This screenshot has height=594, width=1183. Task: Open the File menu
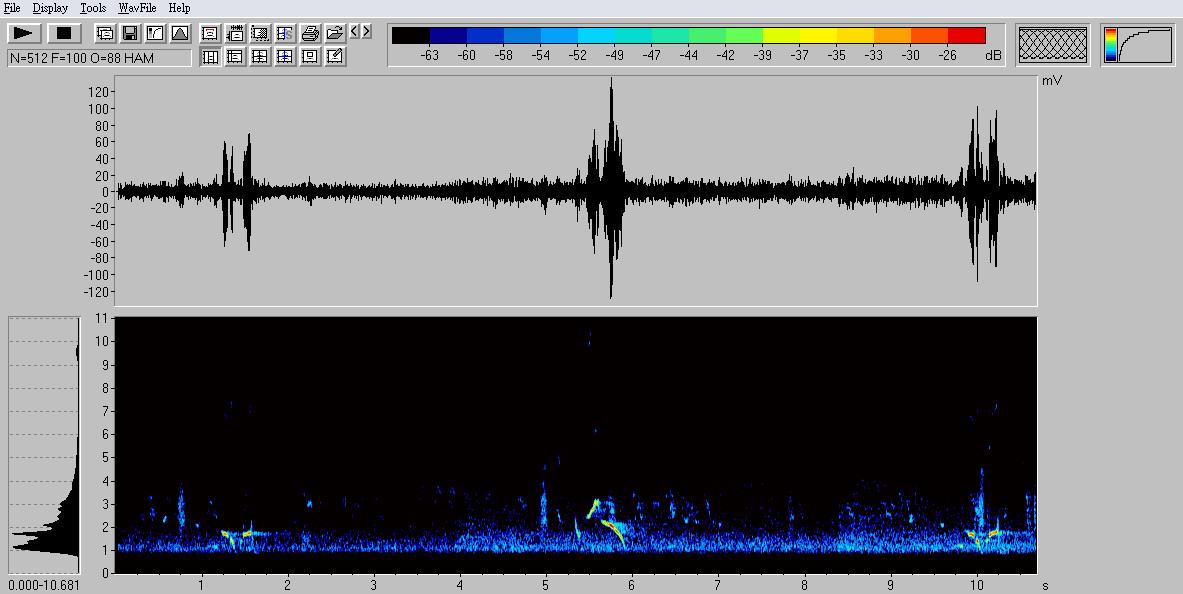(12, 8)
